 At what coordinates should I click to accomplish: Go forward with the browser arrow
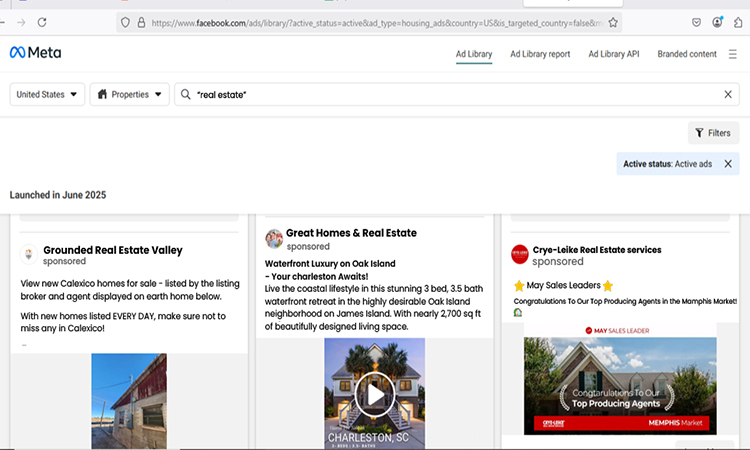(21, 22)
